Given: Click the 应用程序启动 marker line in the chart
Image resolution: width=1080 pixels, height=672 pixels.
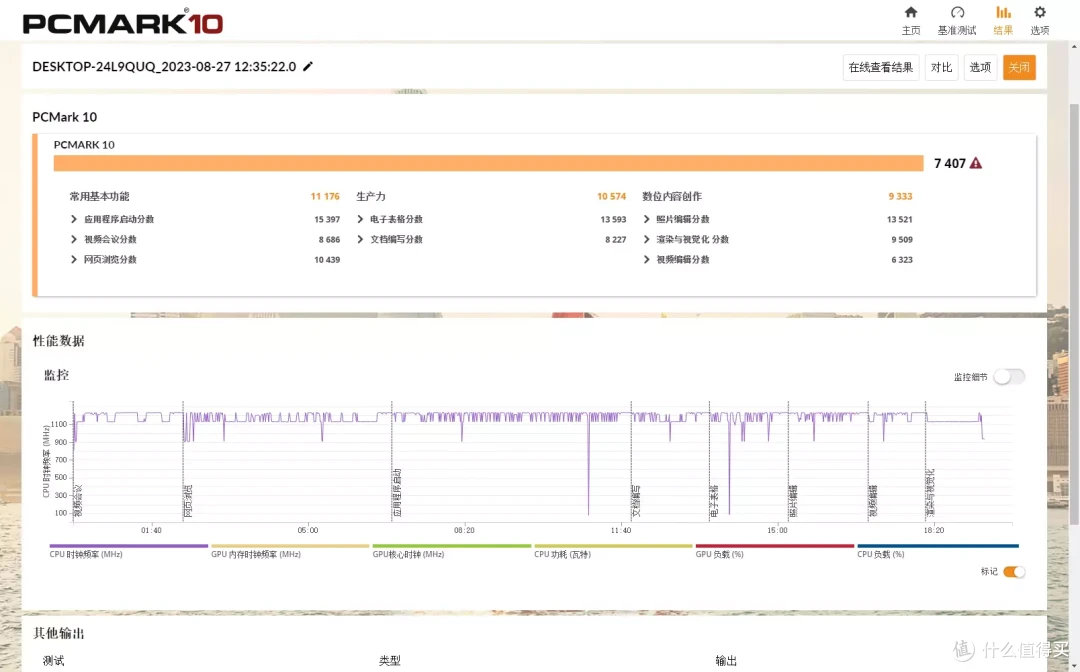Looking at the screenshot, I should tap(392, 461).
